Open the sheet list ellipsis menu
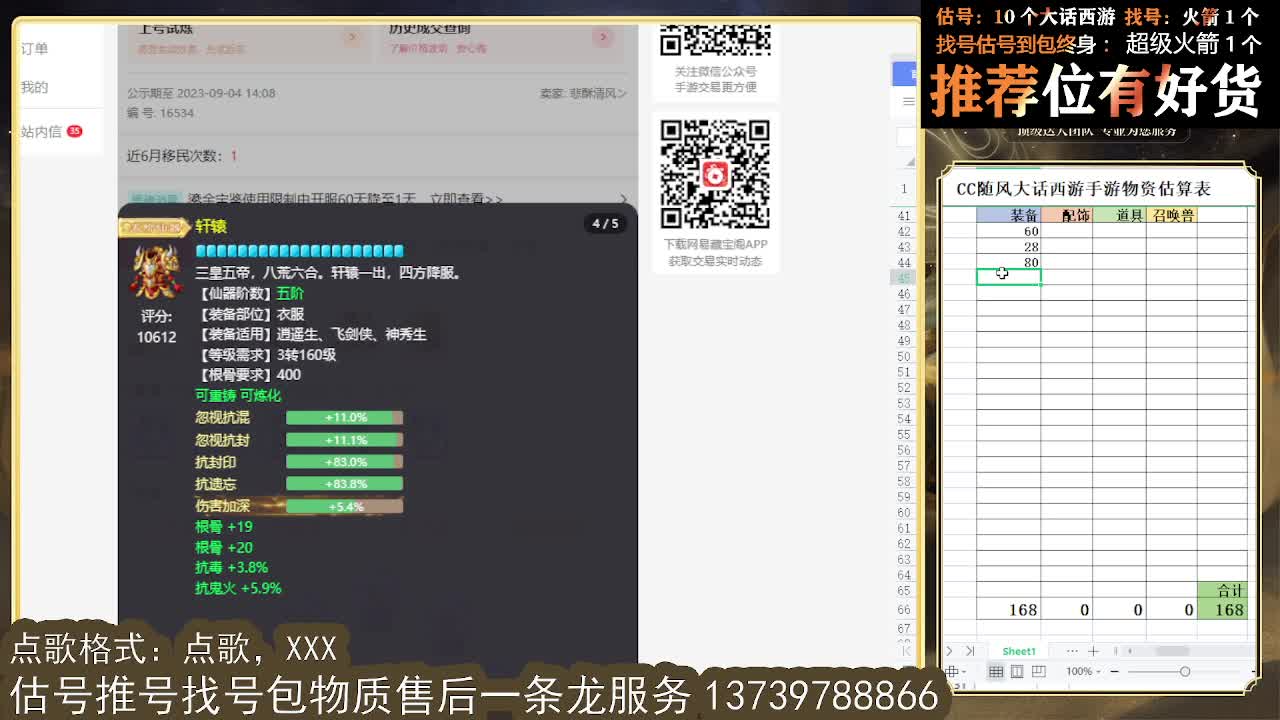The height and width of the screenshot is (720, 1280). 1072,651
